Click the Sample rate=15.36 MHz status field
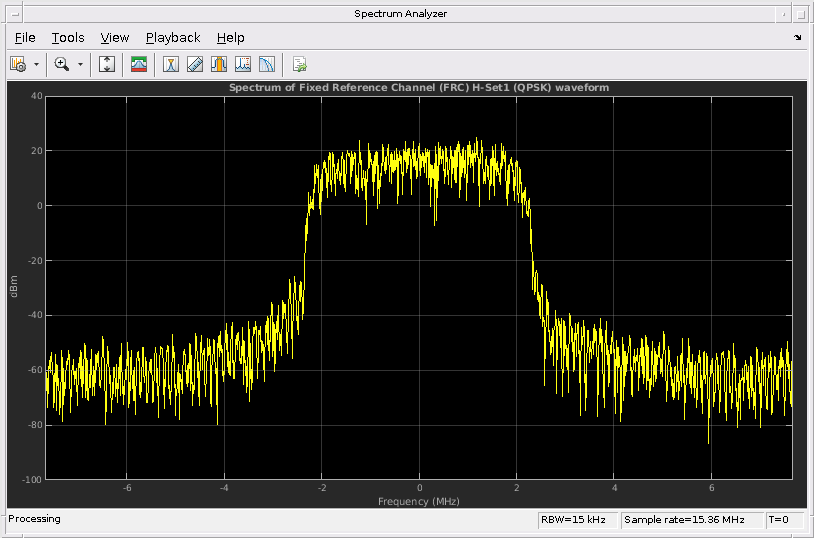 pos(691,520)
